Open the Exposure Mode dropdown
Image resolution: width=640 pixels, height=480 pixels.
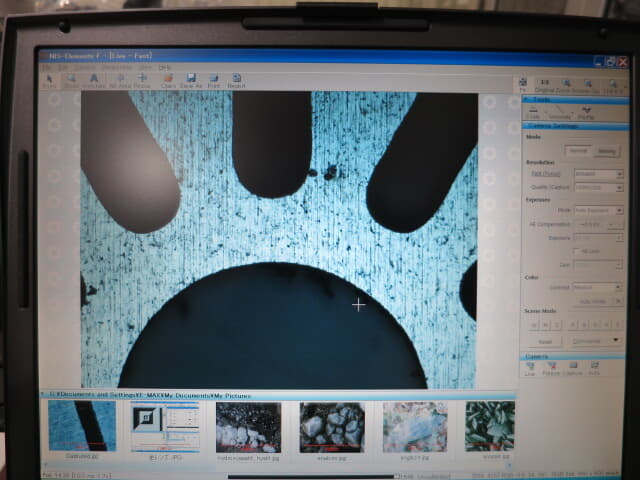click(x=598, y=211)
